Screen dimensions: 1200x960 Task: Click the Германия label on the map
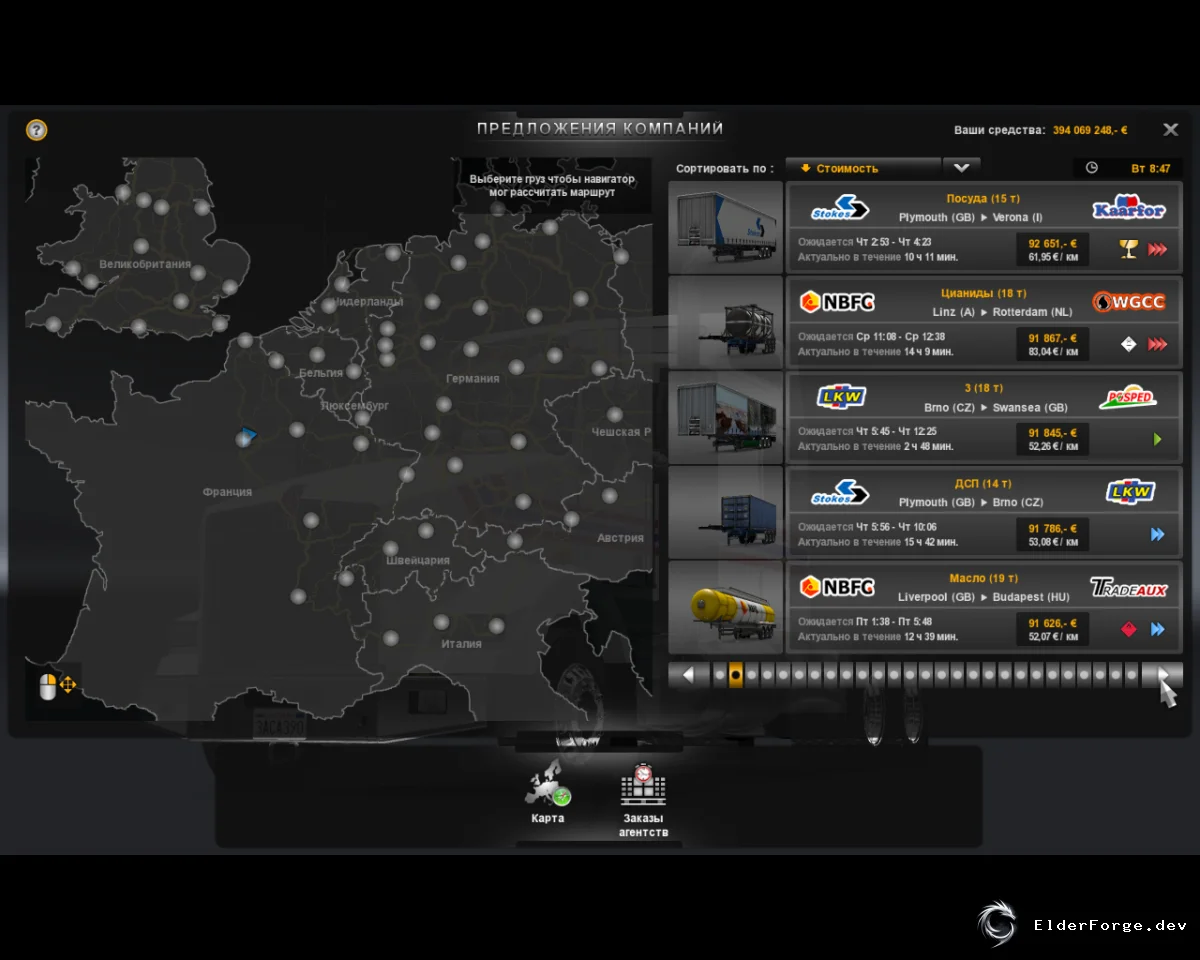click(473, 379)
